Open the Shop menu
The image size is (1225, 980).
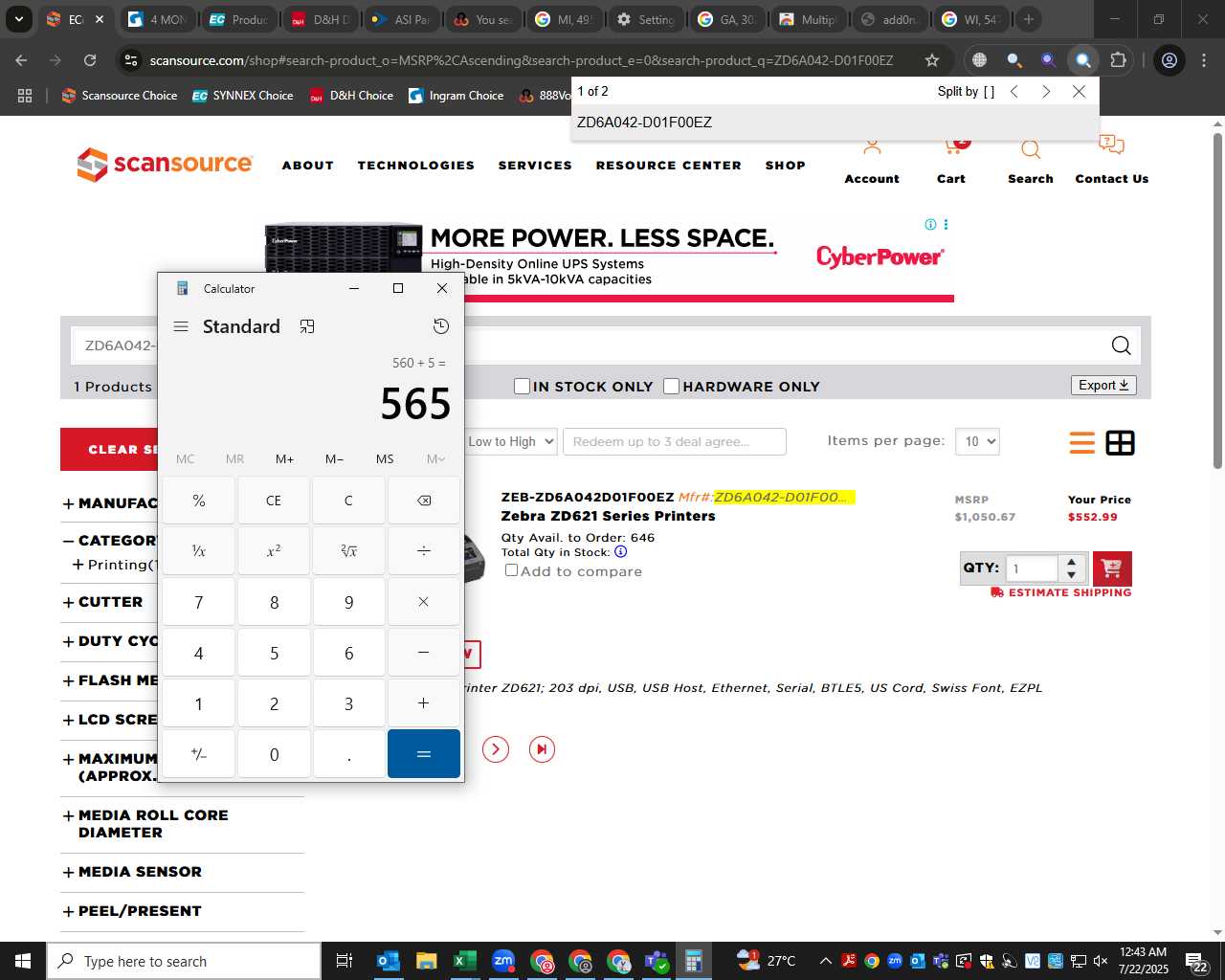click(786, 166)
